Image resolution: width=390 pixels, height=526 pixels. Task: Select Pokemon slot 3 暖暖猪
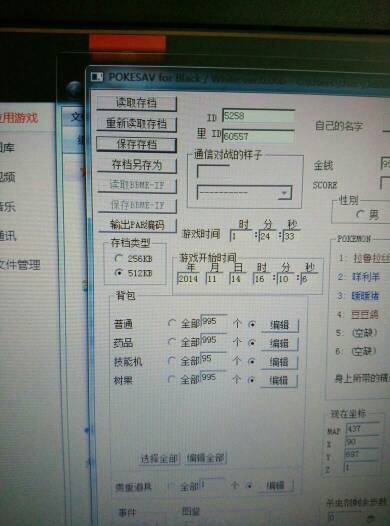tap(365, 296)
